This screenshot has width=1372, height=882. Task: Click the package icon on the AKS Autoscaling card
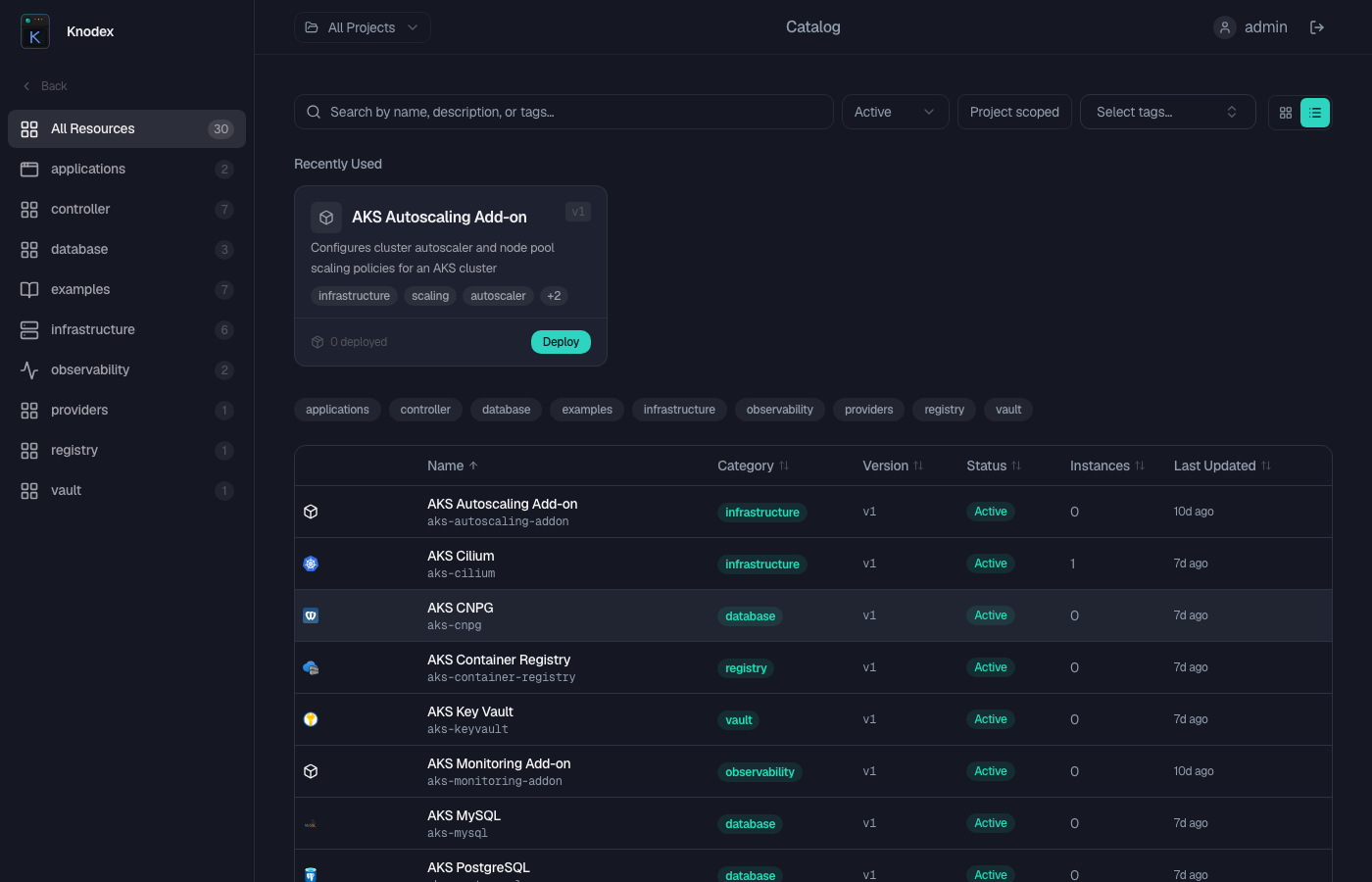click(x=325, y=217)
